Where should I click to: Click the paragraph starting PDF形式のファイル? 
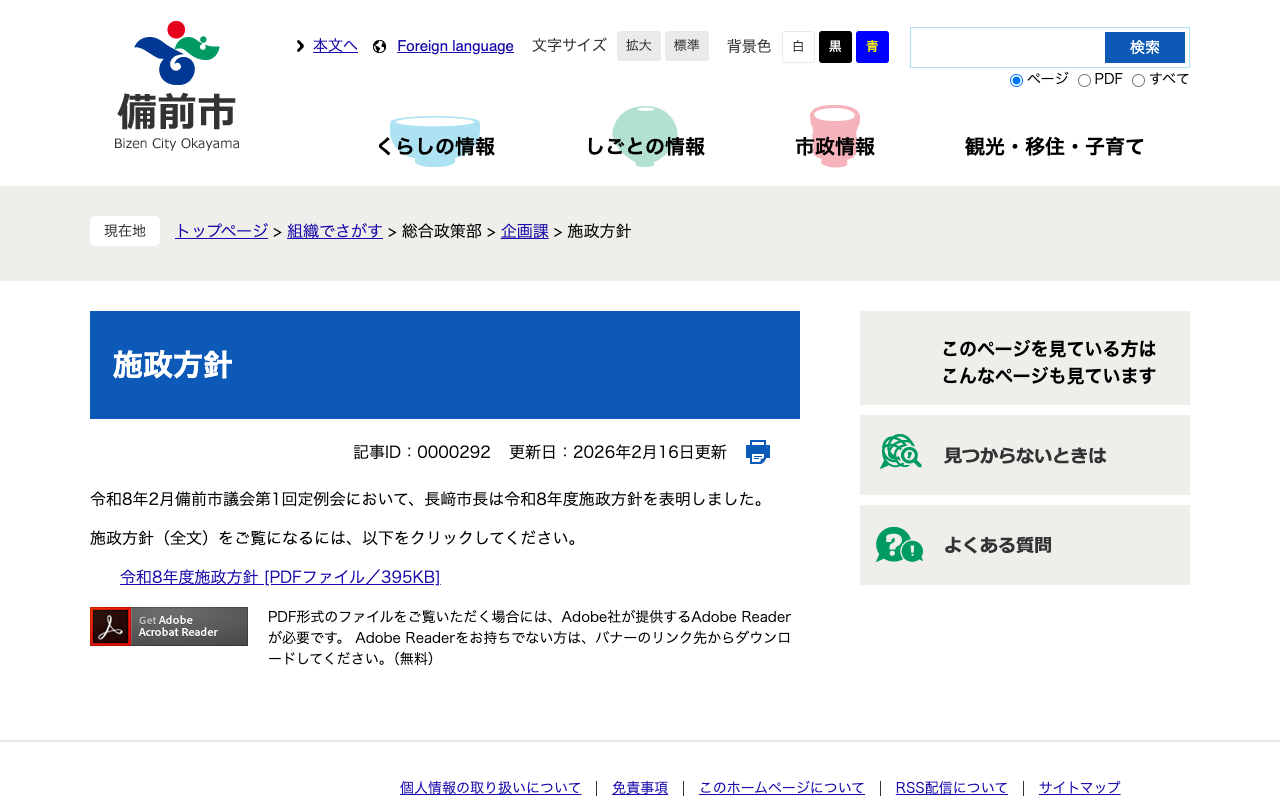point(530,637)
